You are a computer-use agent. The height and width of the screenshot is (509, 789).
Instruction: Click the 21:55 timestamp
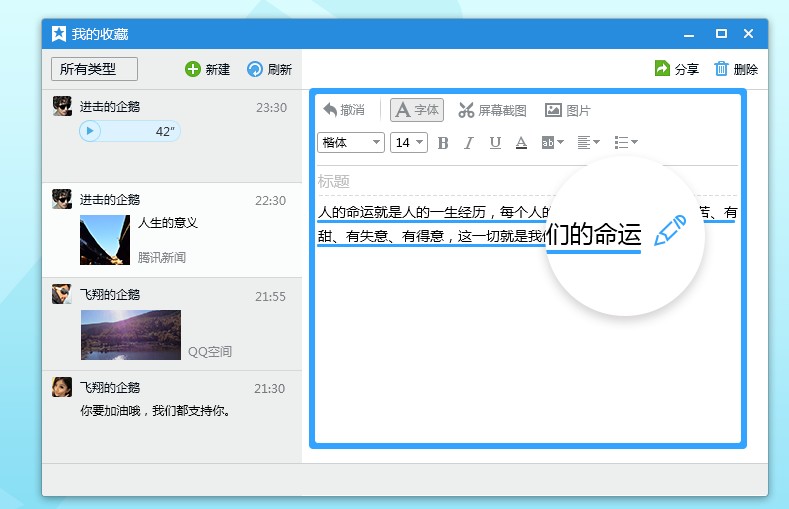click(x=270, y=297)
